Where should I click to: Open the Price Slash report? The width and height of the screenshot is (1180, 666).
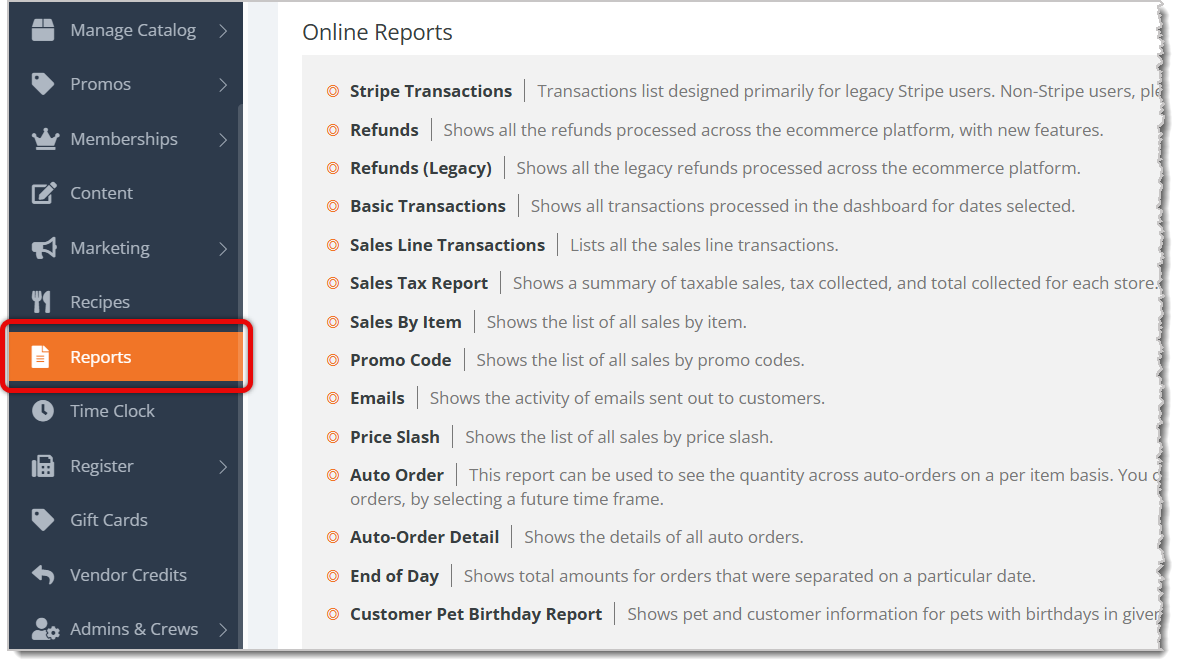click(394, 437)
